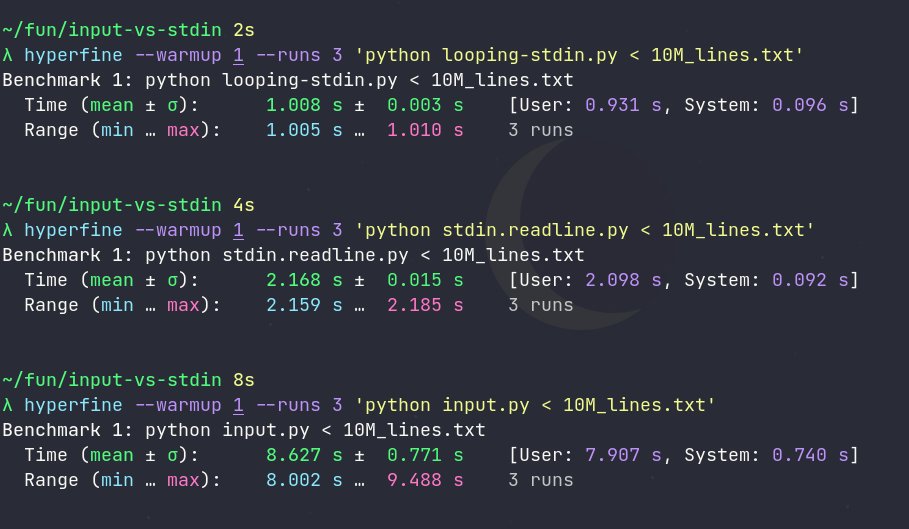
Task: Click the System time 0.092 s
Action: coord(810,280)
